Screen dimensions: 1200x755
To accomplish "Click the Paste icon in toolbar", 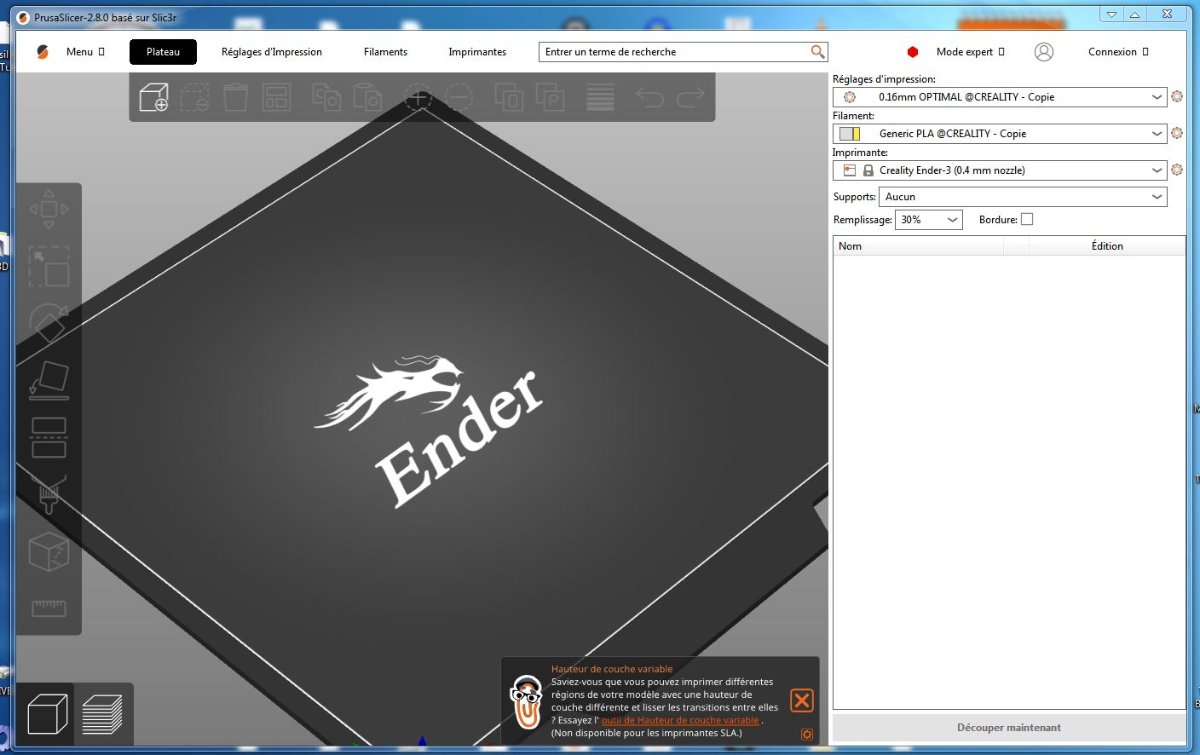I will point(368,97).
